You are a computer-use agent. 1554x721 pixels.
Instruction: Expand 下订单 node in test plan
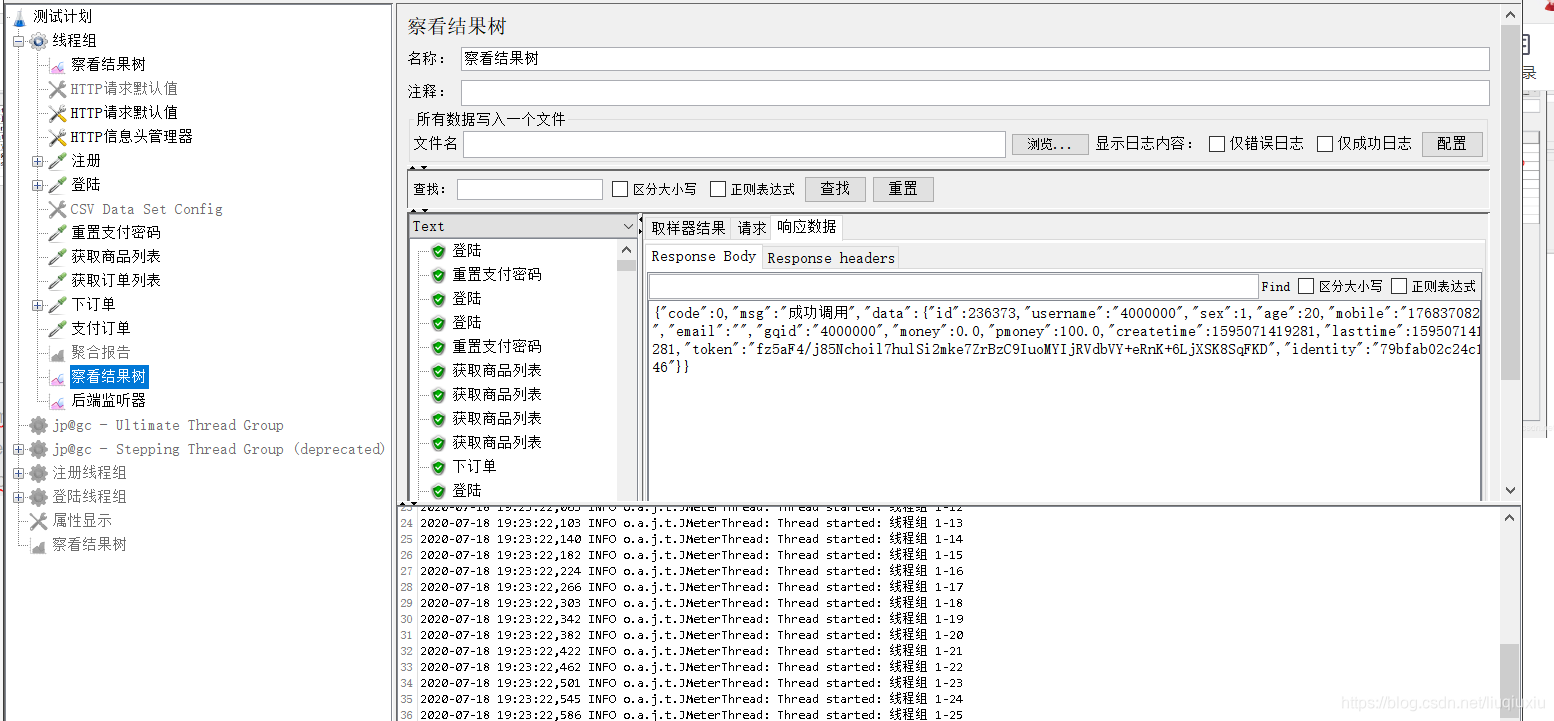(x=37, y=305)
